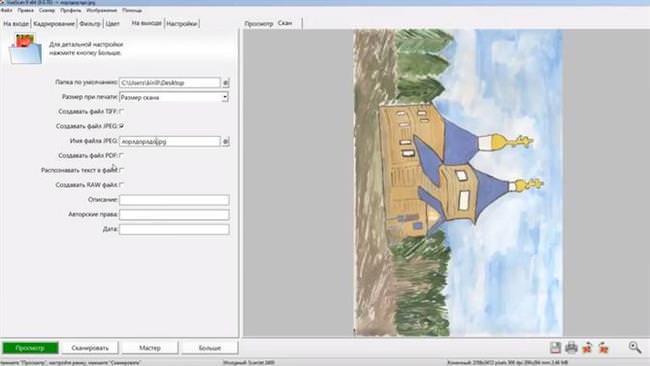Click the printer icon in bottom toolbar
The width and height of the screenshot is (650, 366).
pyautogui.click(x=571, y=347)
